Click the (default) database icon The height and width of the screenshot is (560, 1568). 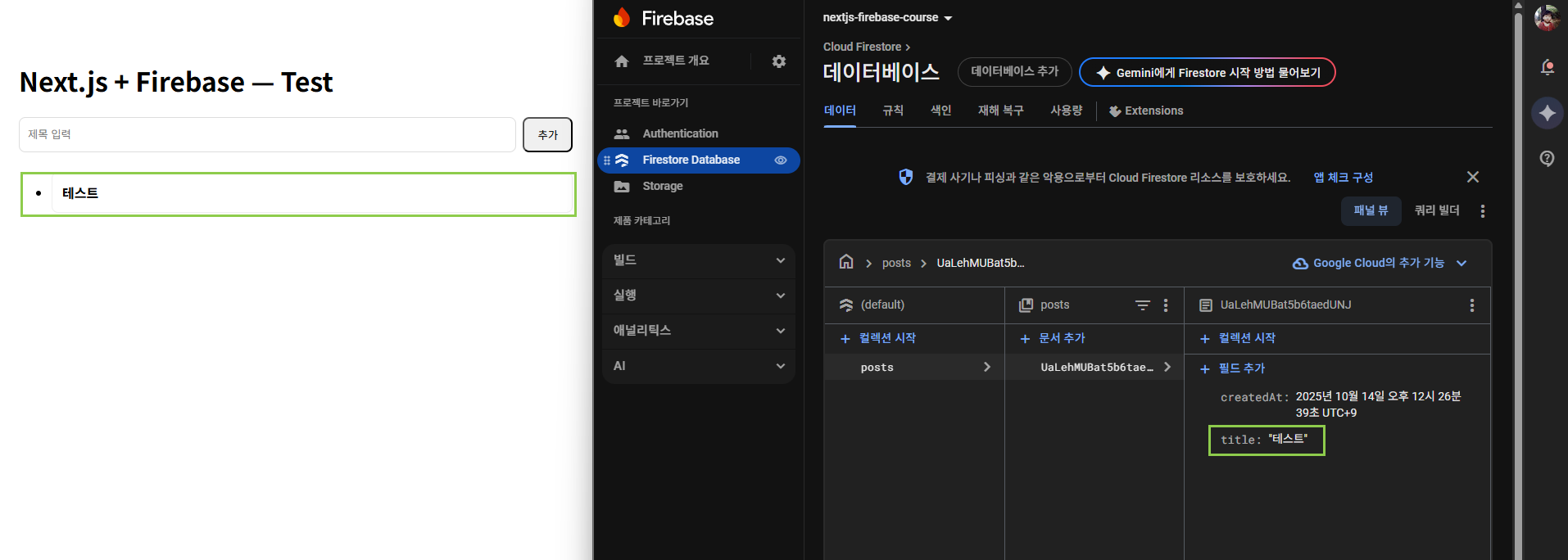click(x=846, y=305)
